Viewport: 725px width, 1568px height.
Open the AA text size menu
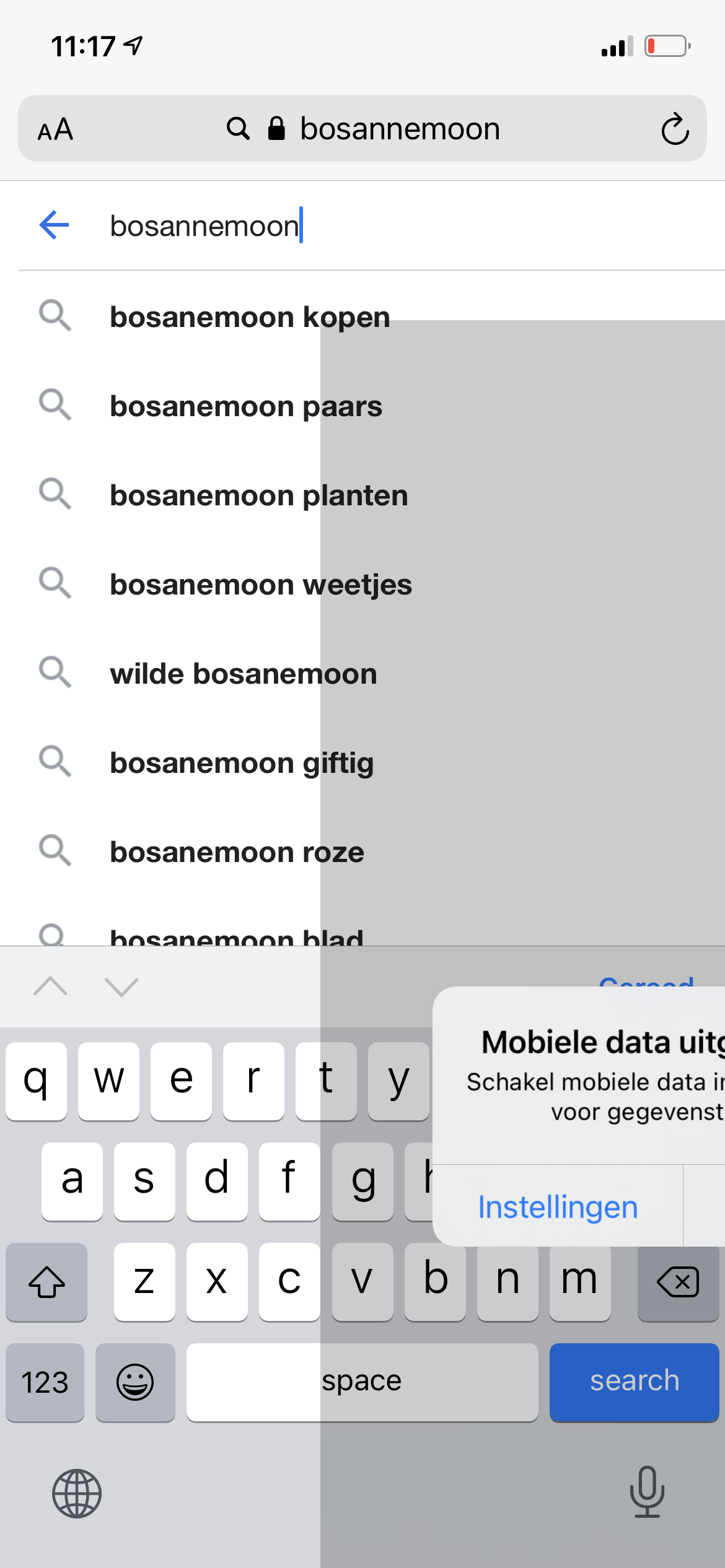[56, 130]
